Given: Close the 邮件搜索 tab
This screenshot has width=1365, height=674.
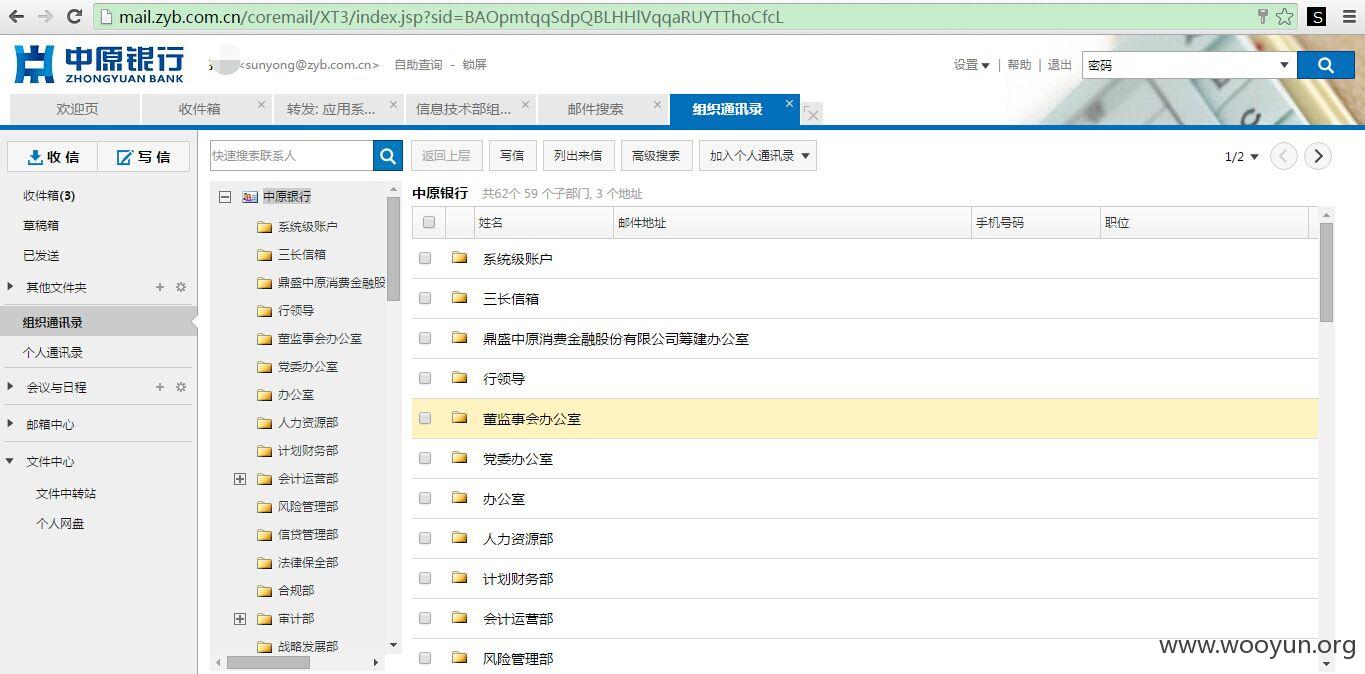Looking at the screenshot, I should (x=658, y=104).
